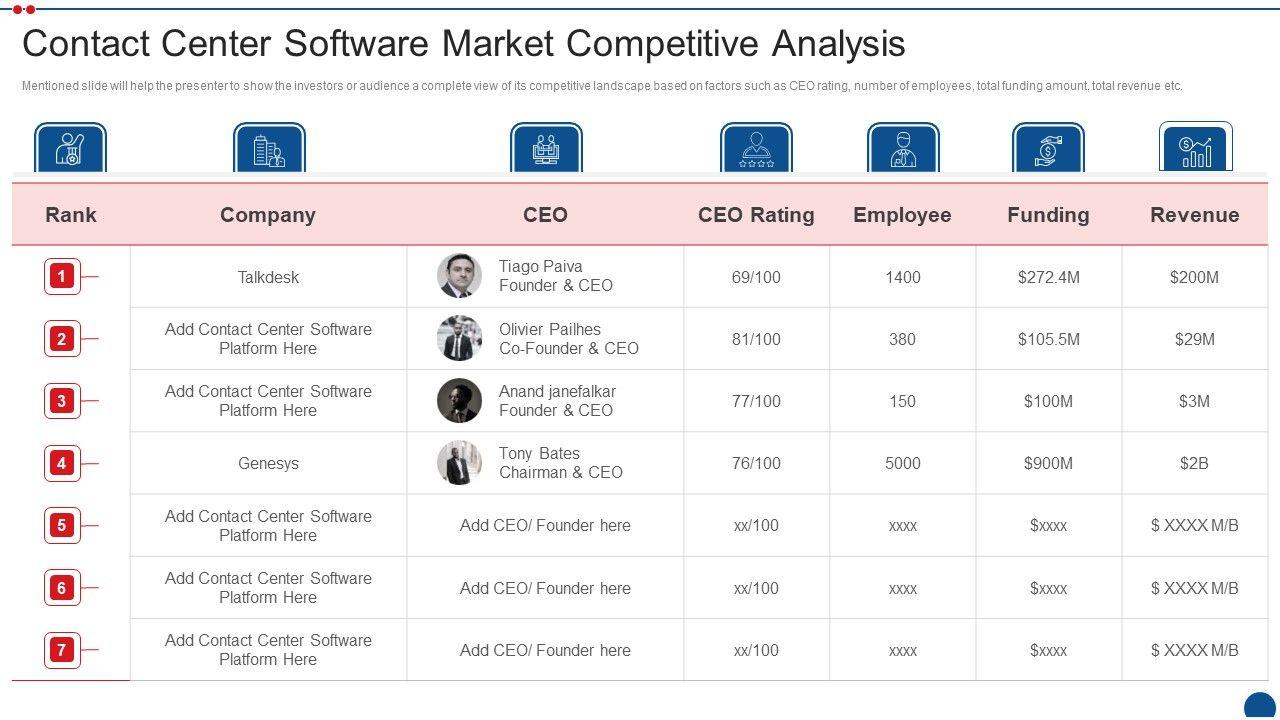The height and width of the screenshot is (720, 1280).
Task: Select the CEO team icon above CEO column
Action: pos(546,148)
